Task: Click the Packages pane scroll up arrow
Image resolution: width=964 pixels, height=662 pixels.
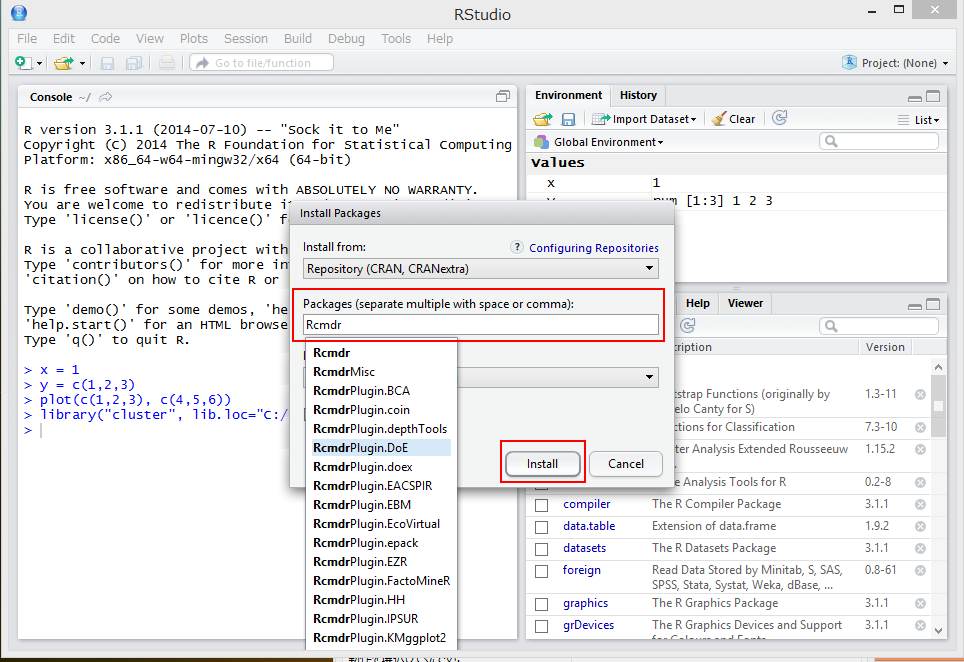Action: 938,367
